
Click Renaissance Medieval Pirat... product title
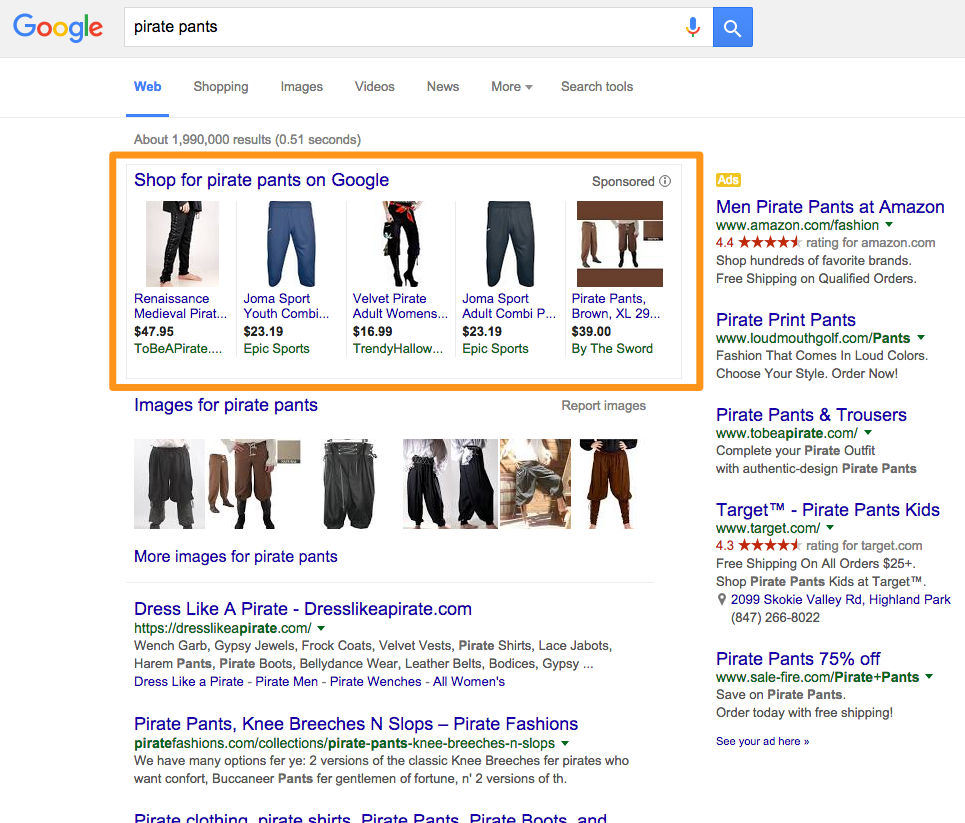point(180,306)
